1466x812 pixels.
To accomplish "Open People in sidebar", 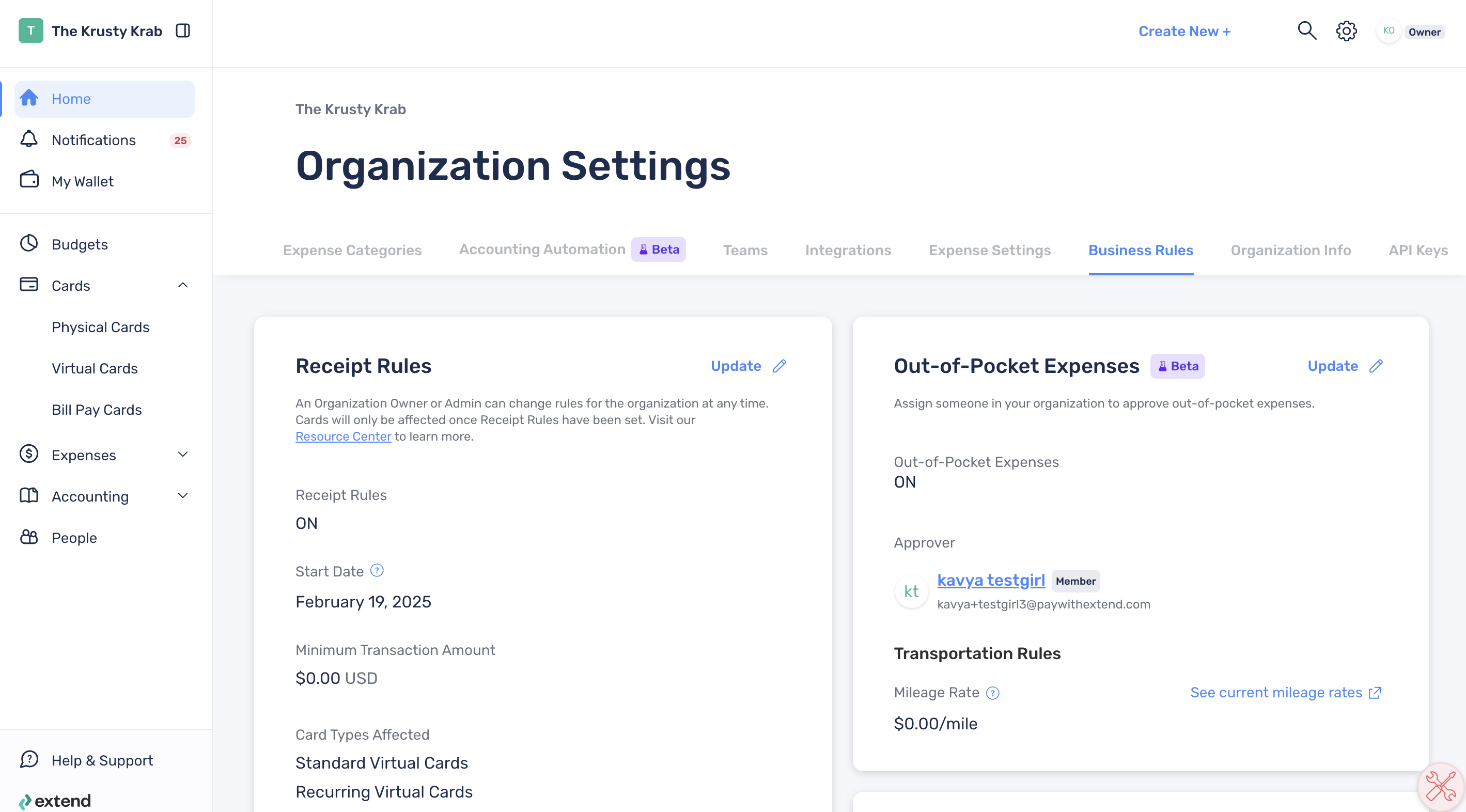I will tap(105, 538).
